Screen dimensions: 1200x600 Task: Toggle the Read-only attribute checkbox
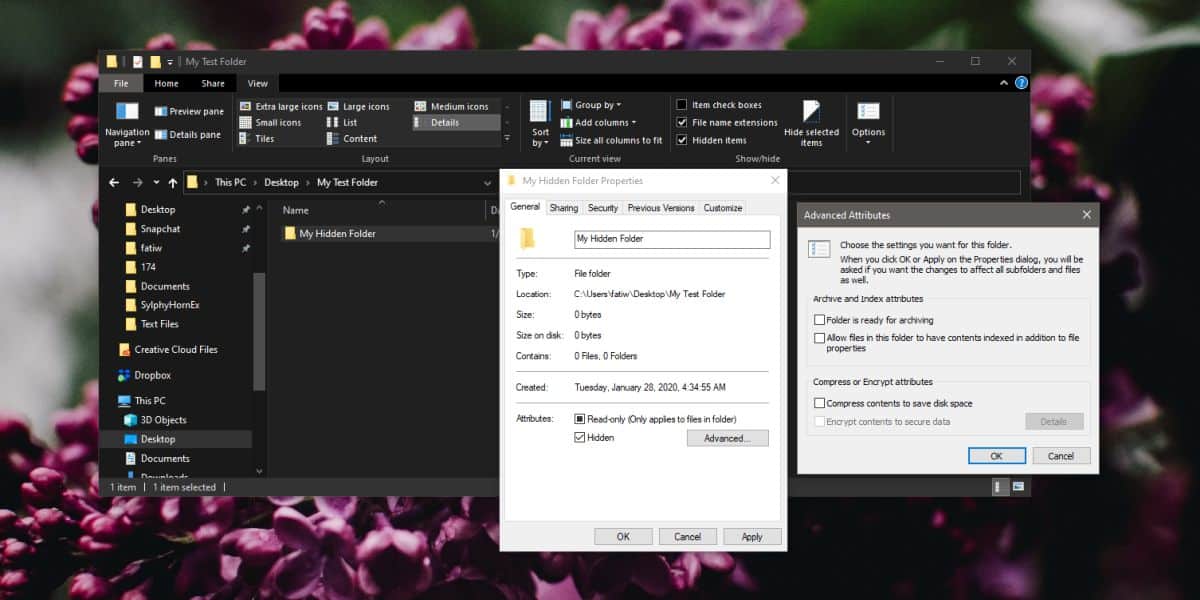579,419
